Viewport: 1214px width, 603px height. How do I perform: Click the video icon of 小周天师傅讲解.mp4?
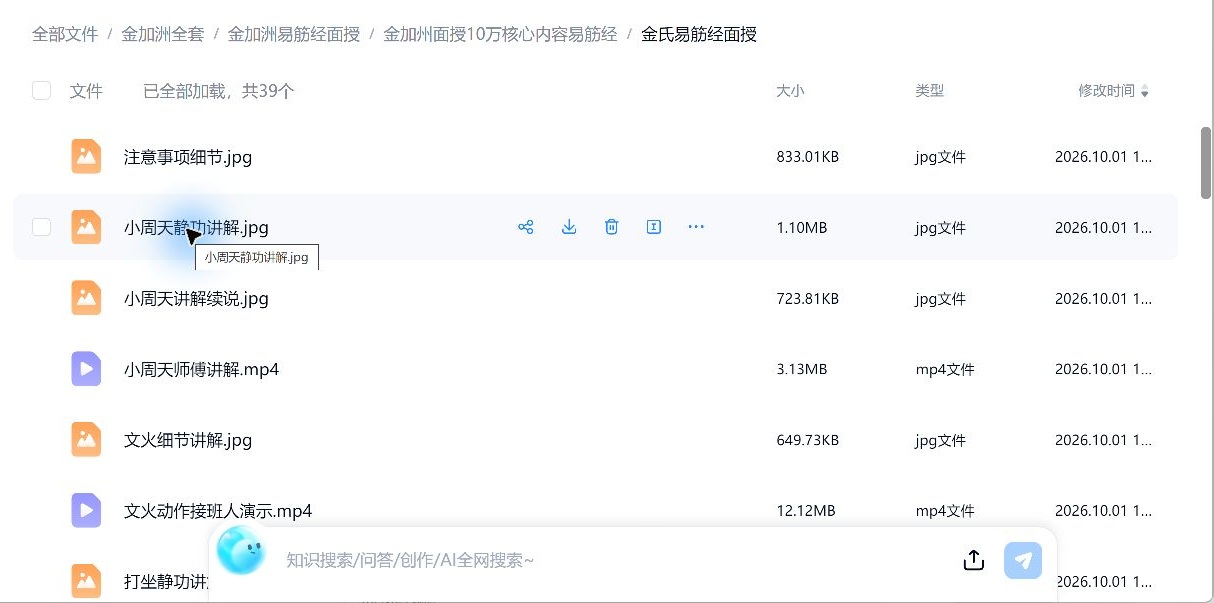[87, 369]
